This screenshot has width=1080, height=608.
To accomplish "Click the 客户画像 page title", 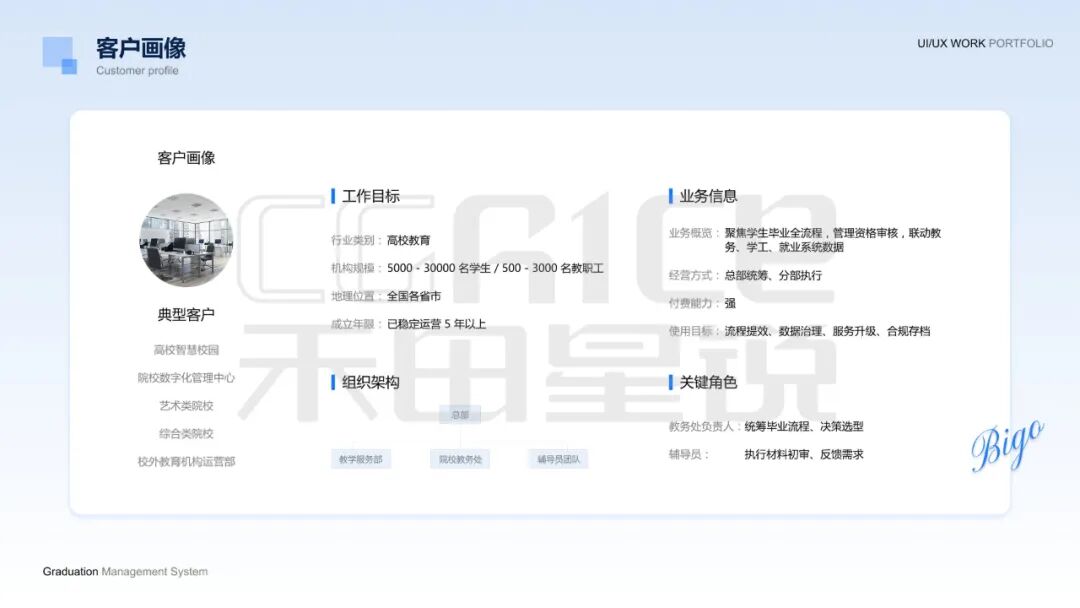I will click(x=141, y=48).
